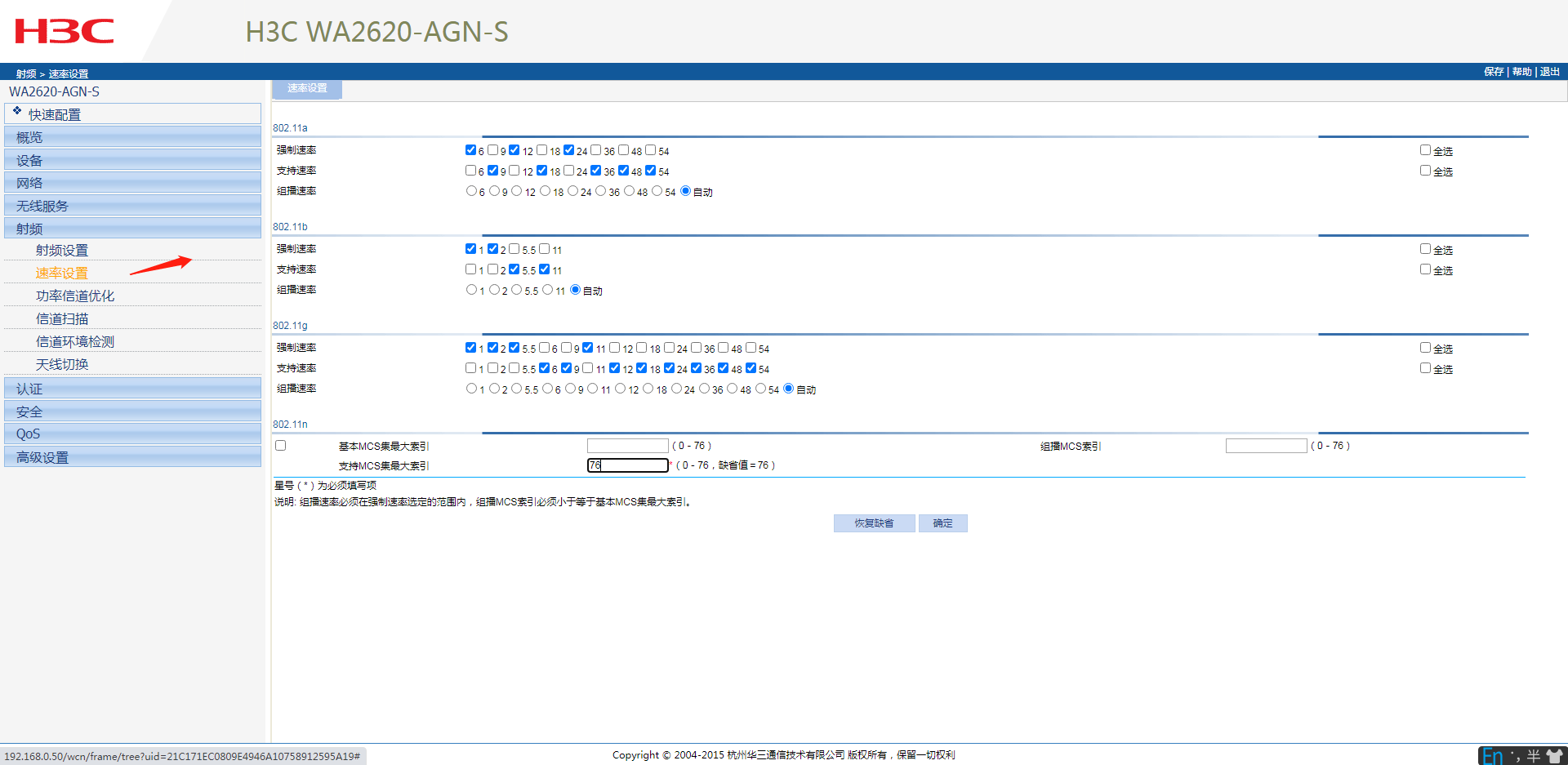This screenshot has width=1568, height=765.
Task: Open the IME skin shirt icon
Action: click(x=1554, y=756)
